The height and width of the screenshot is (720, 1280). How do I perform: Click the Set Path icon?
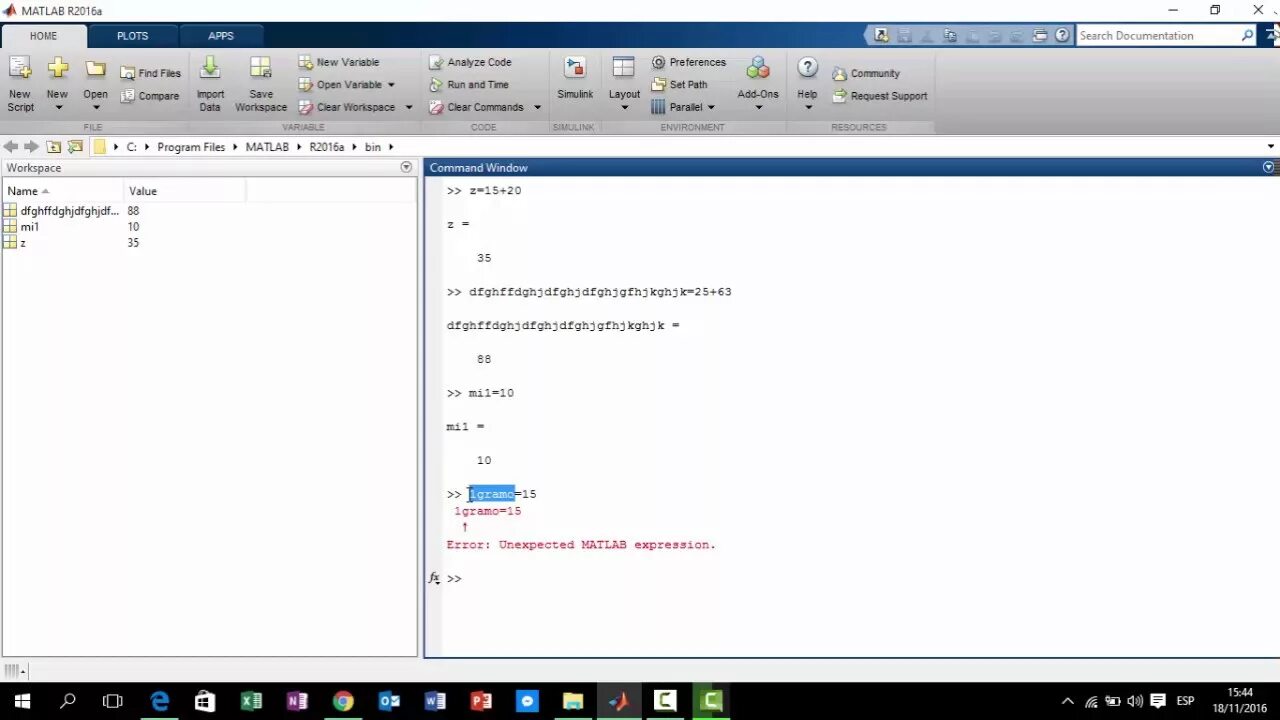679,84
